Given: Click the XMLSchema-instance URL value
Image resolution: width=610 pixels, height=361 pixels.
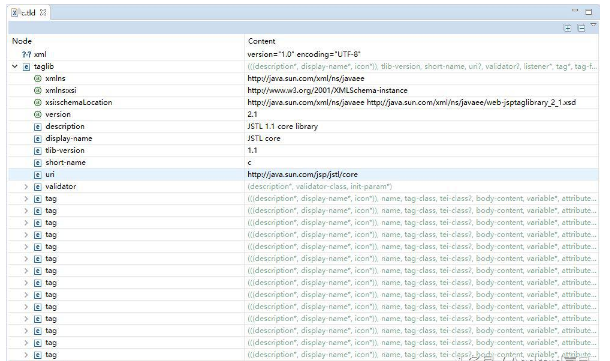Looking at the screenshot, I should coord(327,91).
